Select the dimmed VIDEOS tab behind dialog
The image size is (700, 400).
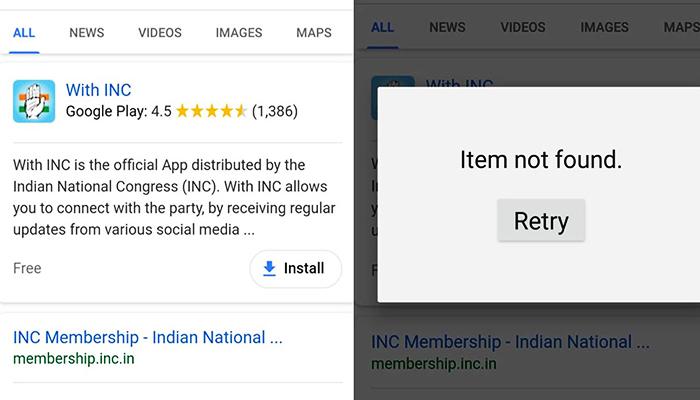click(523, 27)
